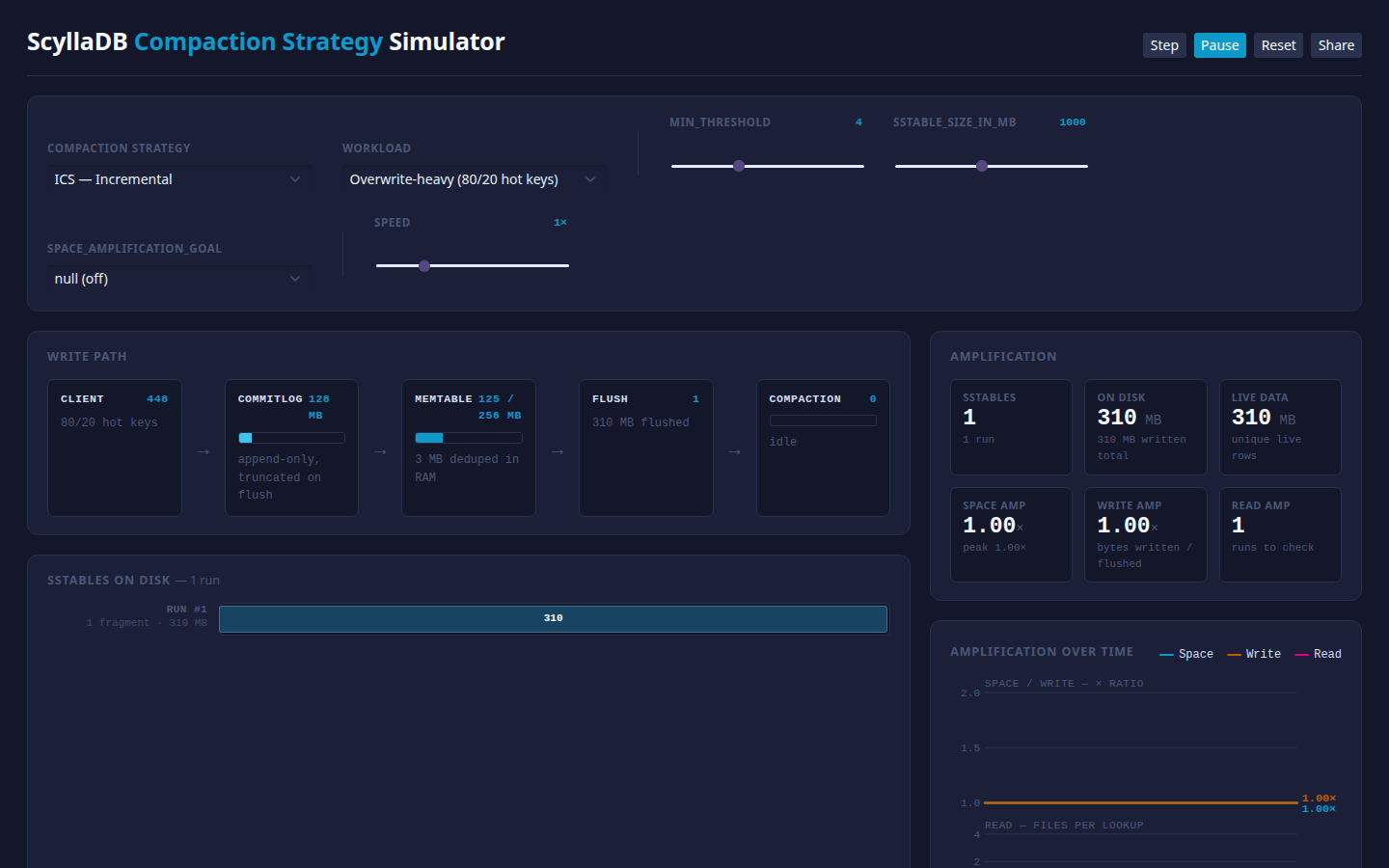Viewport: 1389px width, 868px height.
Task: Toggle the Write legend entry
Action: [1254, 654]
